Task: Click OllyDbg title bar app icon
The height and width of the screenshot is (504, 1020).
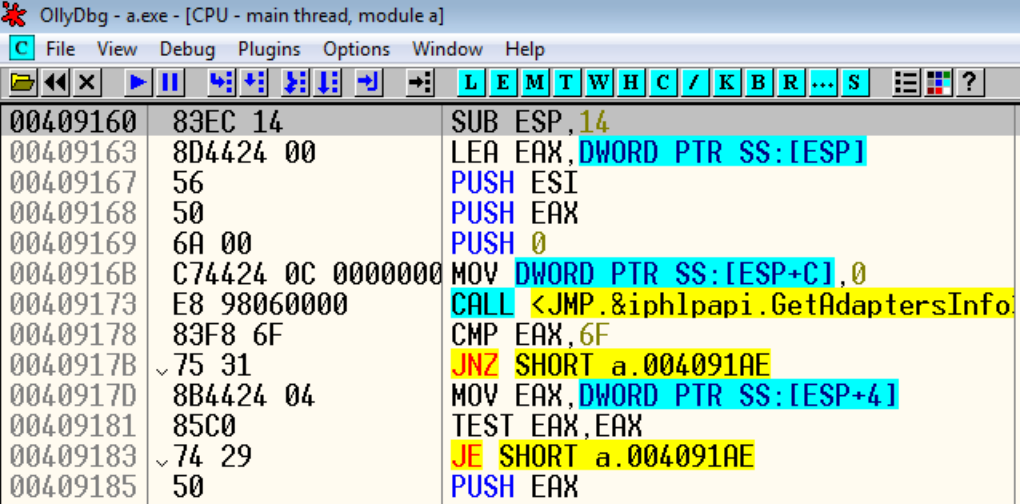Action: (14, 14)
